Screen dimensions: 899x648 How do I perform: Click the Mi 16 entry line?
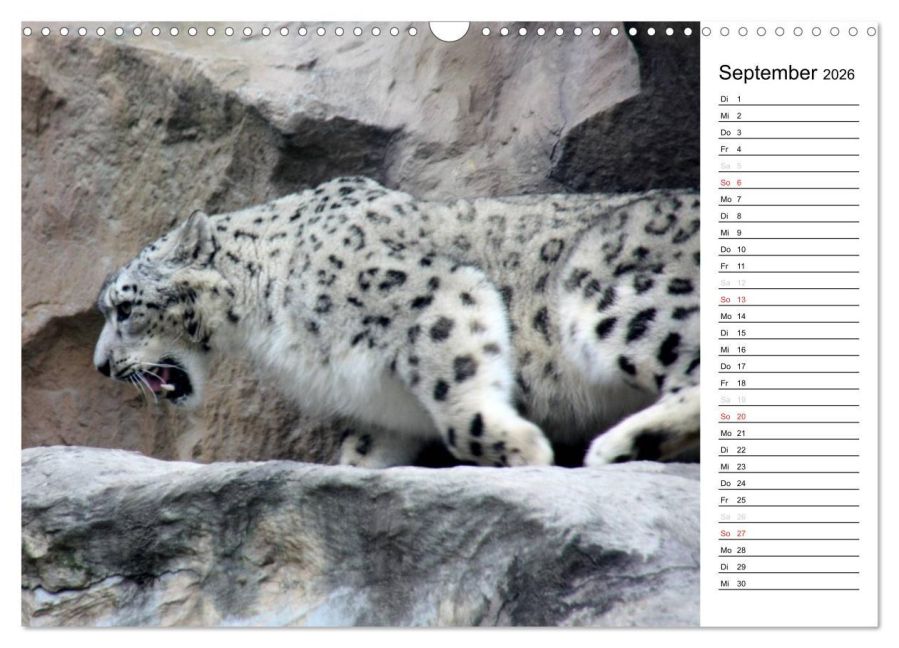click(x=789, y=349)
